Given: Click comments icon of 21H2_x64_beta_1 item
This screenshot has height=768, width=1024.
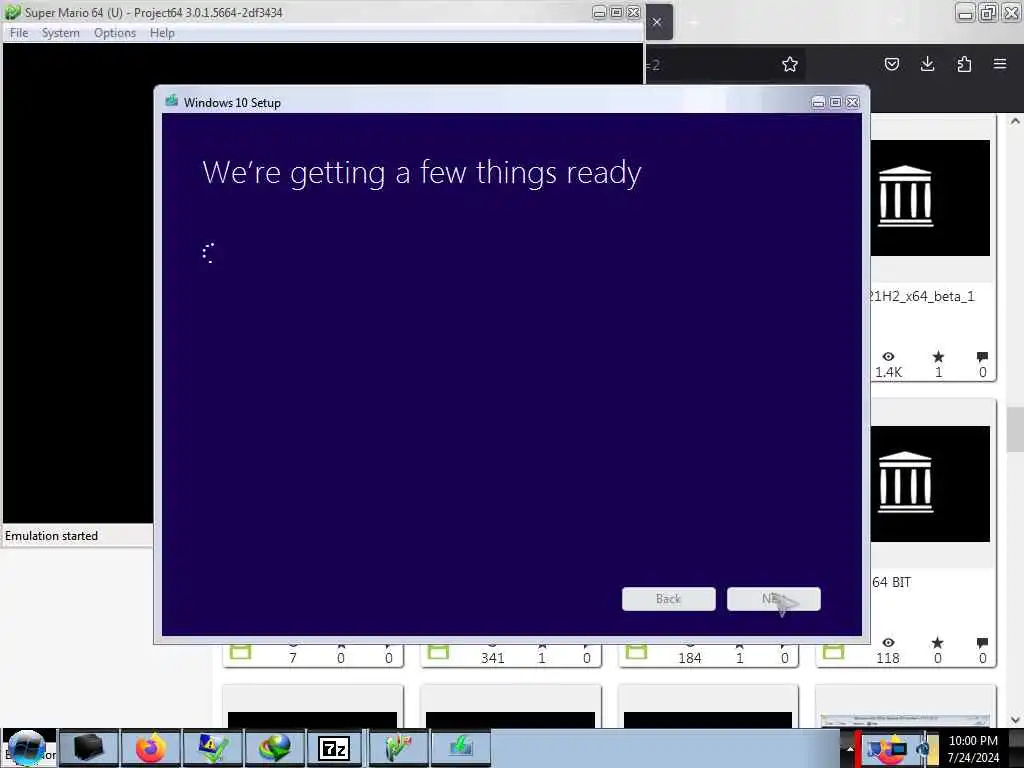Looking at the screenshot, I should (x=982, y=357).
